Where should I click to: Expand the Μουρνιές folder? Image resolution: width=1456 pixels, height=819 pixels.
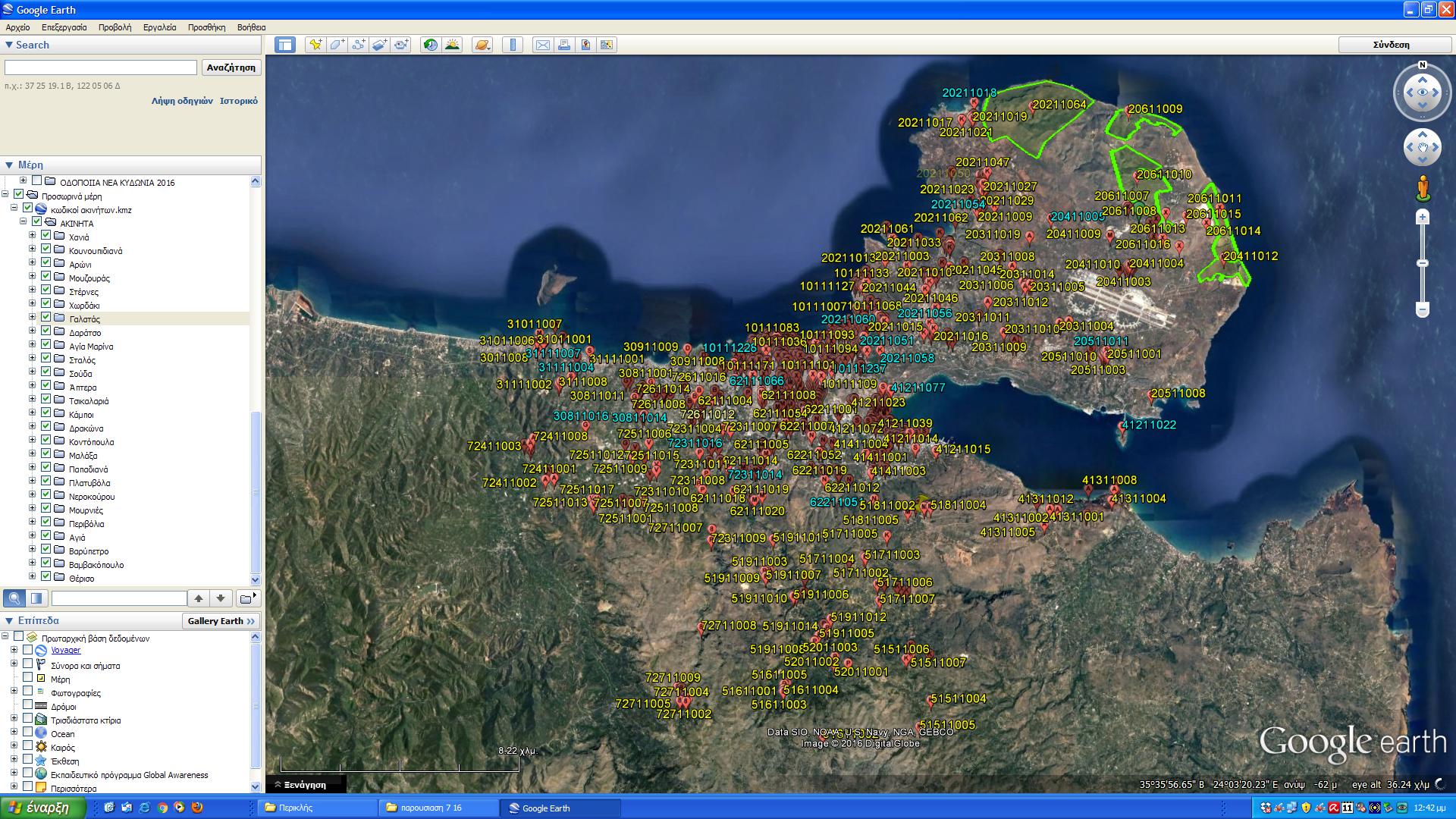coord(33,509)
